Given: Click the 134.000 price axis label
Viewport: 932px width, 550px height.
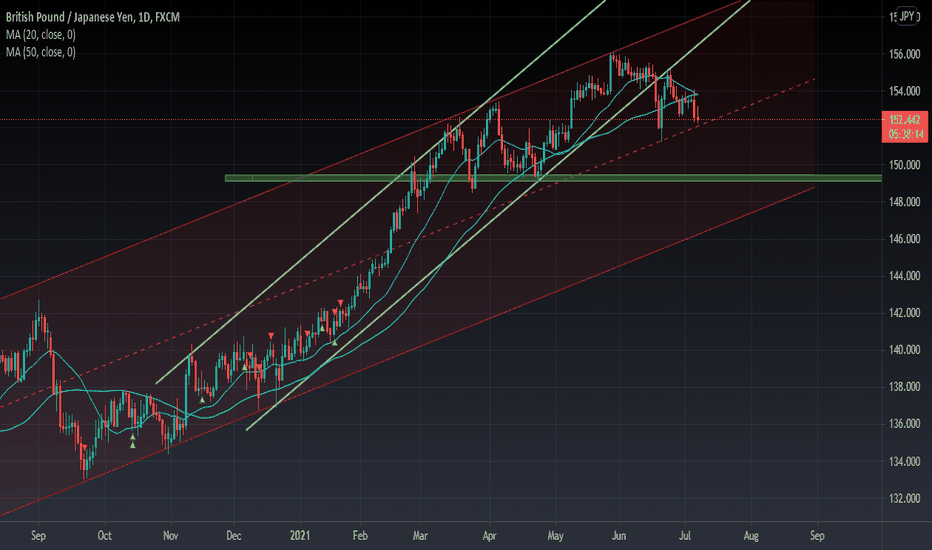Looking at the screenshot, I should 904,461.
